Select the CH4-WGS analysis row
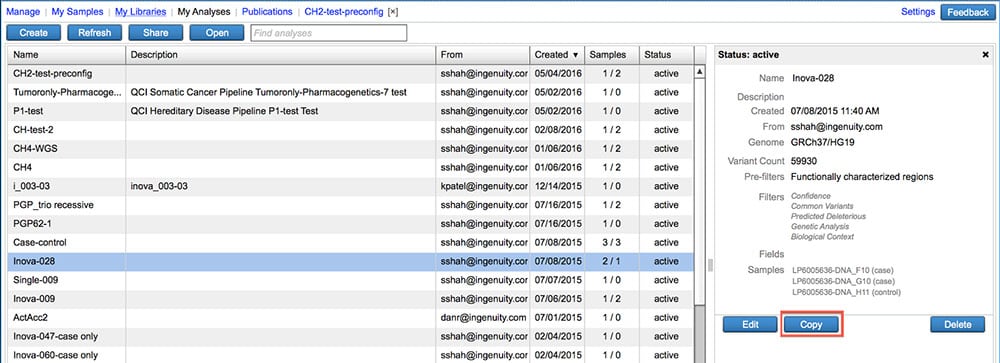The image size is (1000, 363). point(350,149)
